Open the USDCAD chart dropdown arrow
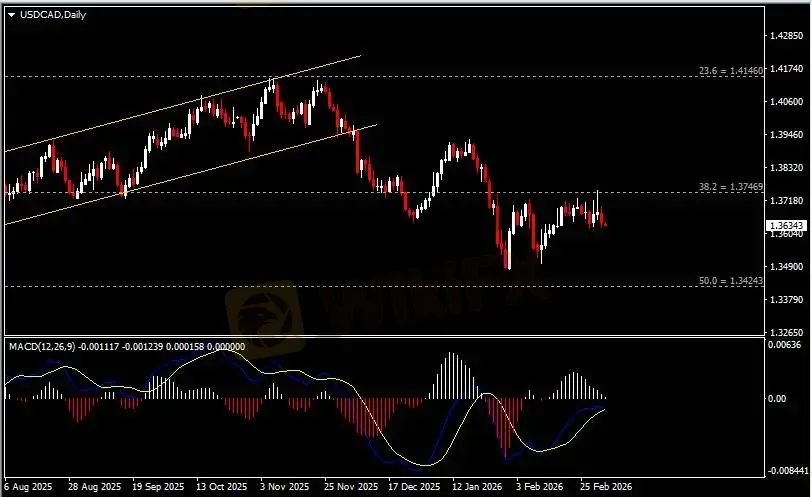 (x=11, y=12)
